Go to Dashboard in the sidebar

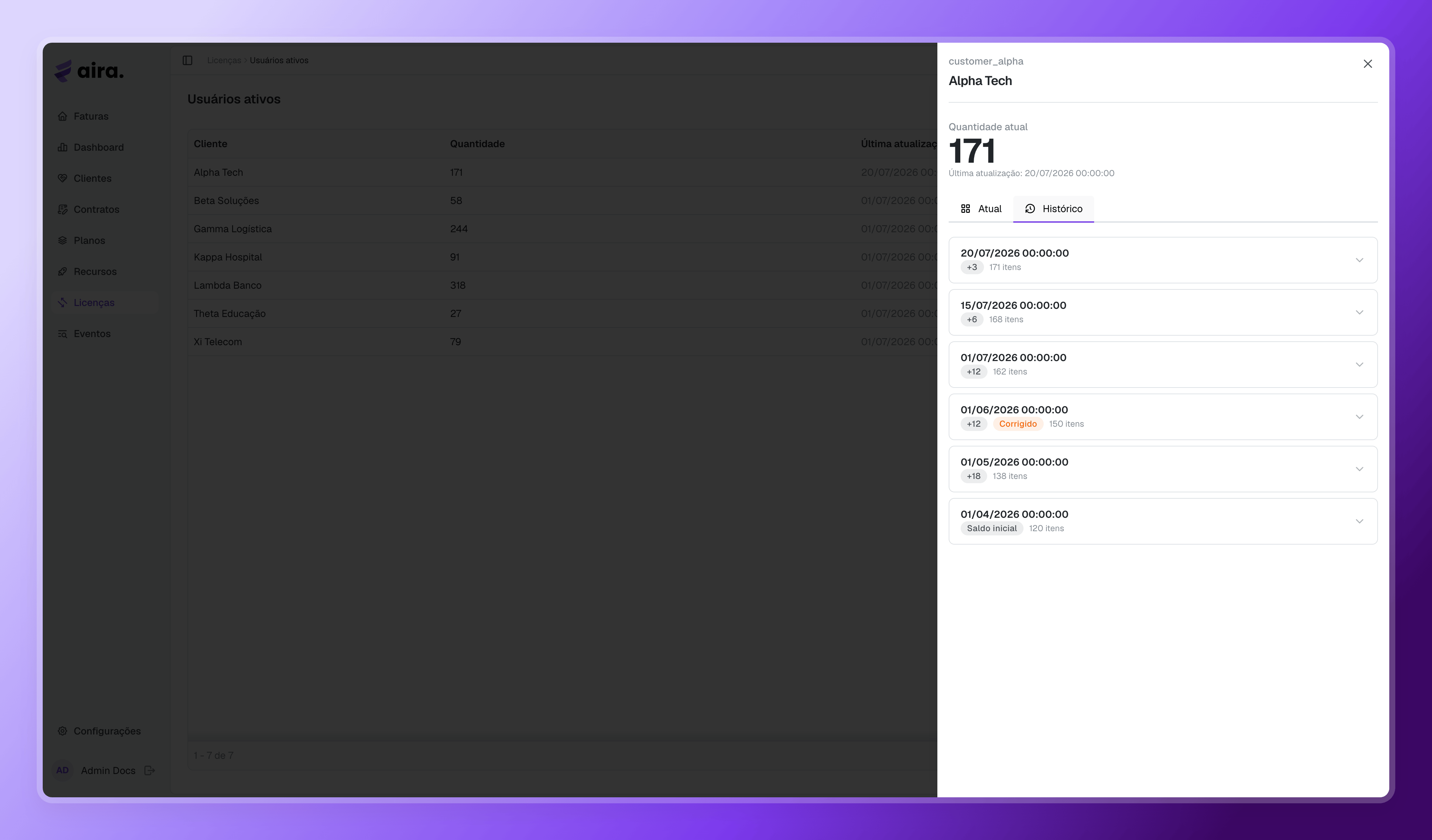point(105,147)
